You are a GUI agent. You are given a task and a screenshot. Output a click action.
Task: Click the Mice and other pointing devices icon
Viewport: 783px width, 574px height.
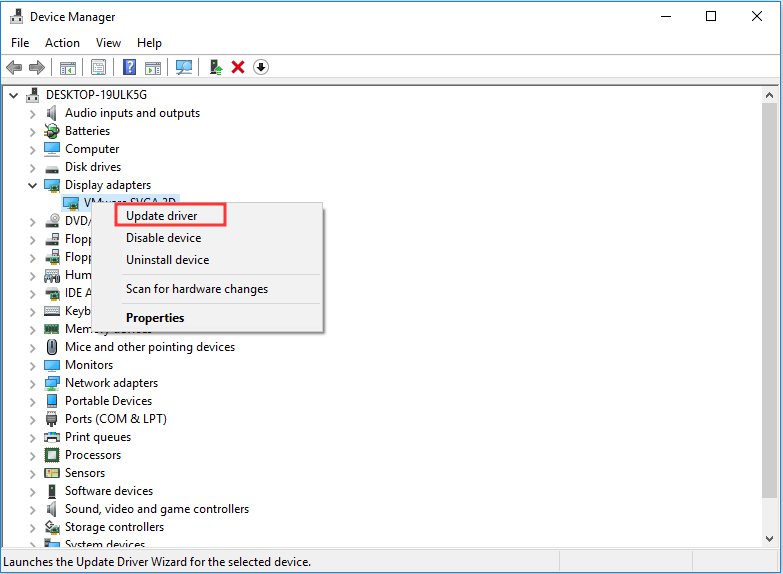tap(52, 347)
